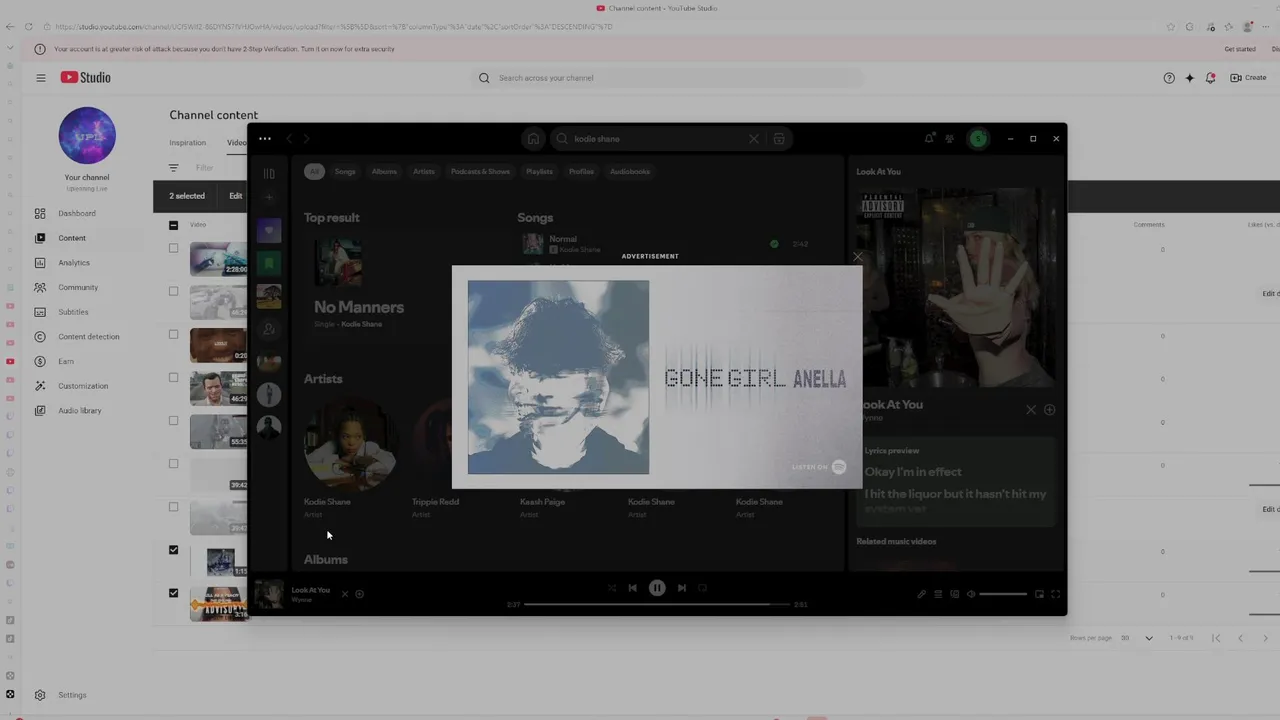Click Spotify Browse icon in search bar
The width and height of the screenshot is (1280, 720).
click(779, 139)
